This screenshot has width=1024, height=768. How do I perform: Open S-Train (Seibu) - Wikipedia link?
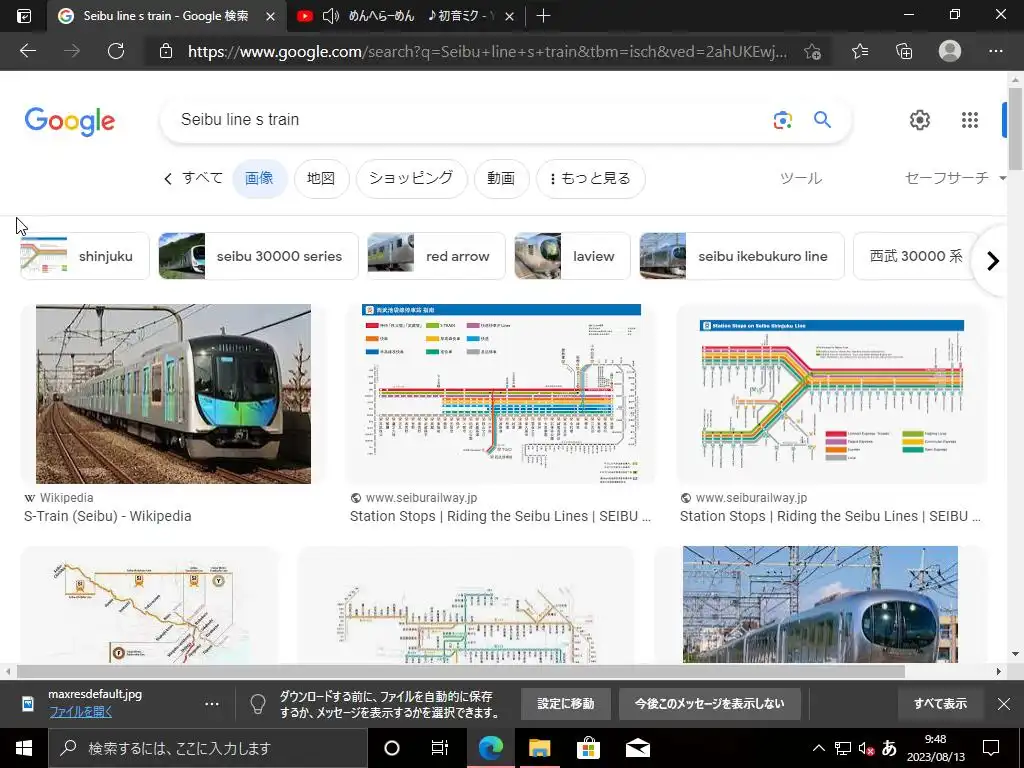pyautogui.click(x=108, y=516)
